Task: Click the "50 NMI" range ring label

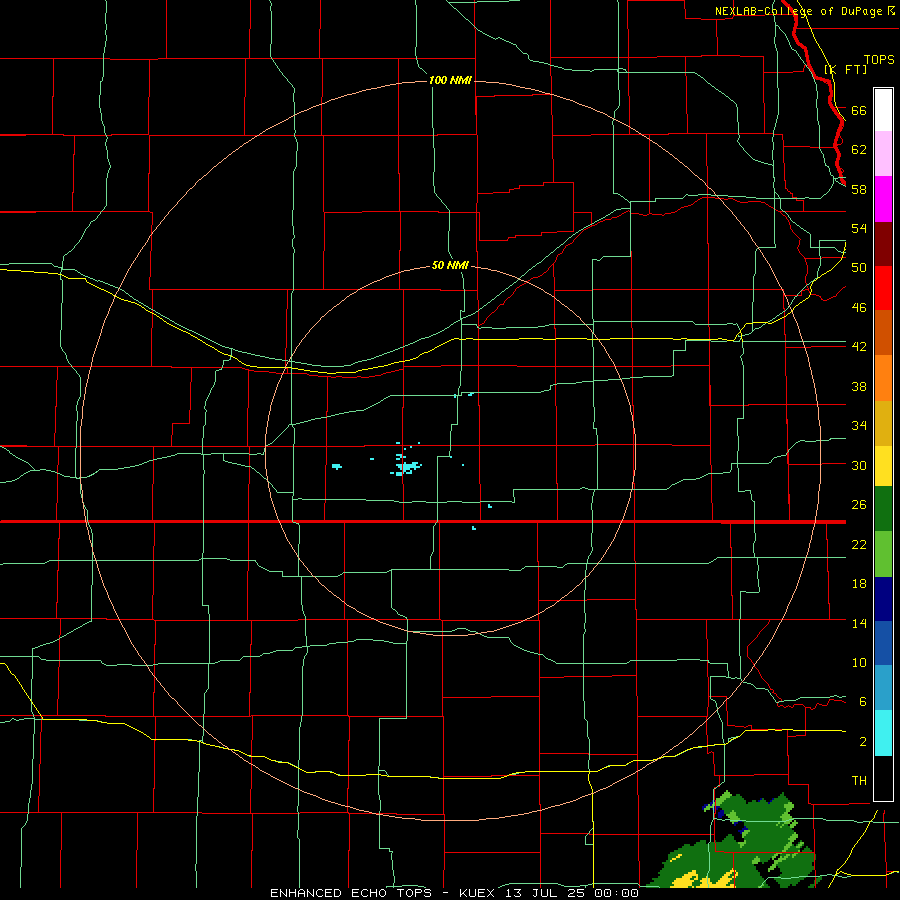Action: tap(450, 265)
